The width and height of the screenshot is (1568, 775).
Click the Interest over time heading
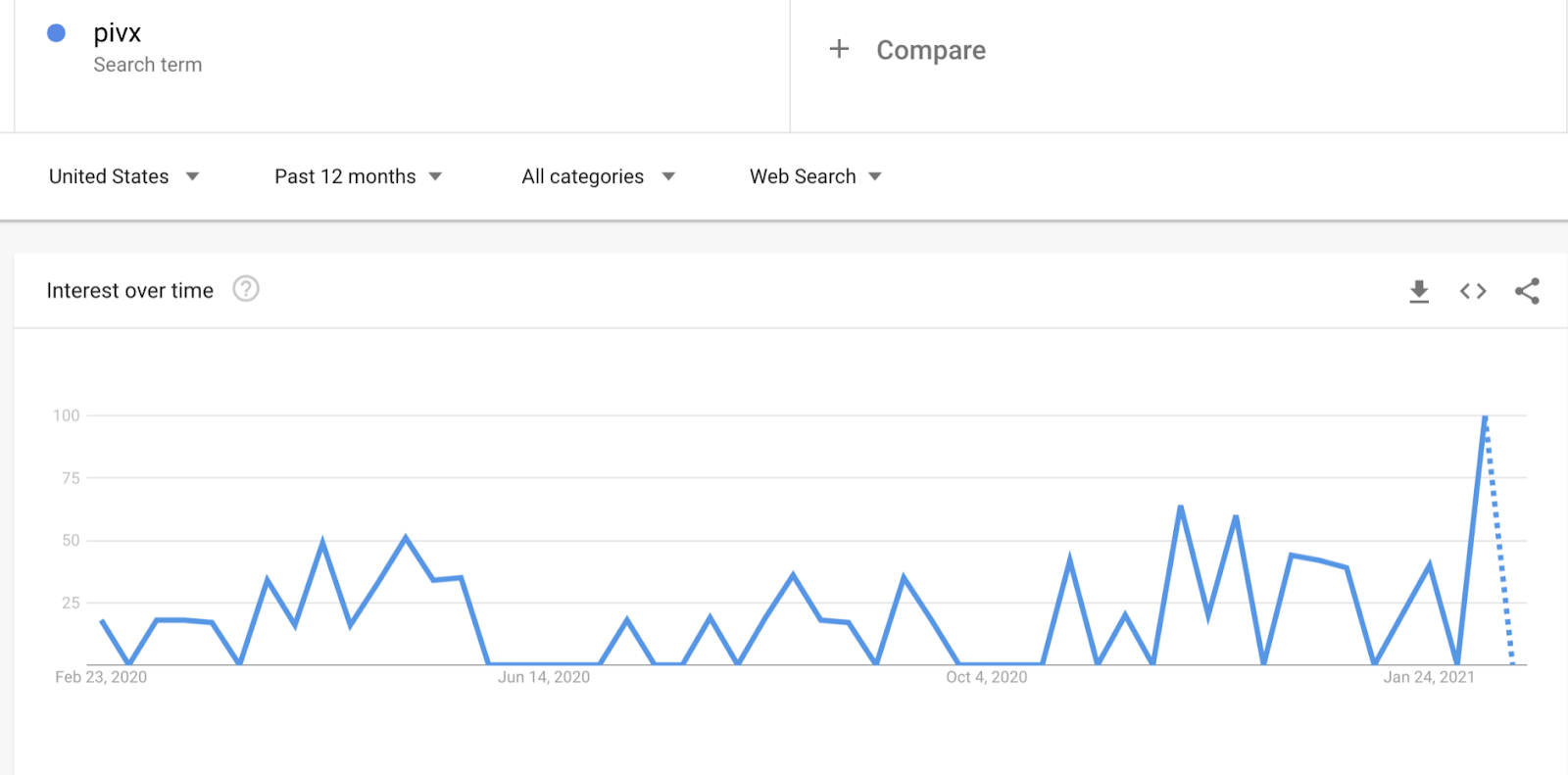130,291
